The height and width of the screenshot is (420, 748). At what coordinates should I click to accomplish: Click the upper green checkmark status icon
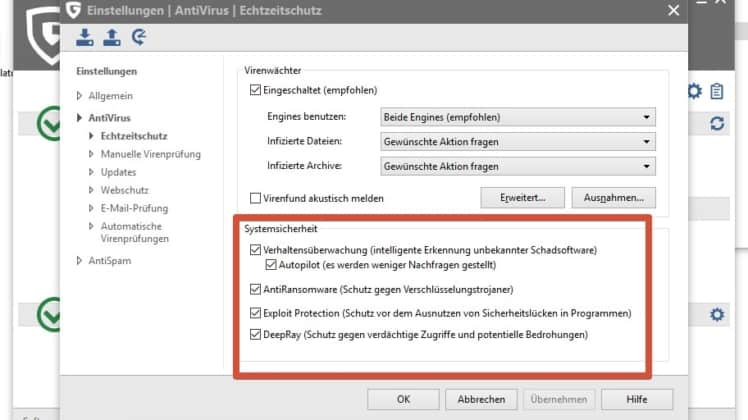click(x=49, y=124)
